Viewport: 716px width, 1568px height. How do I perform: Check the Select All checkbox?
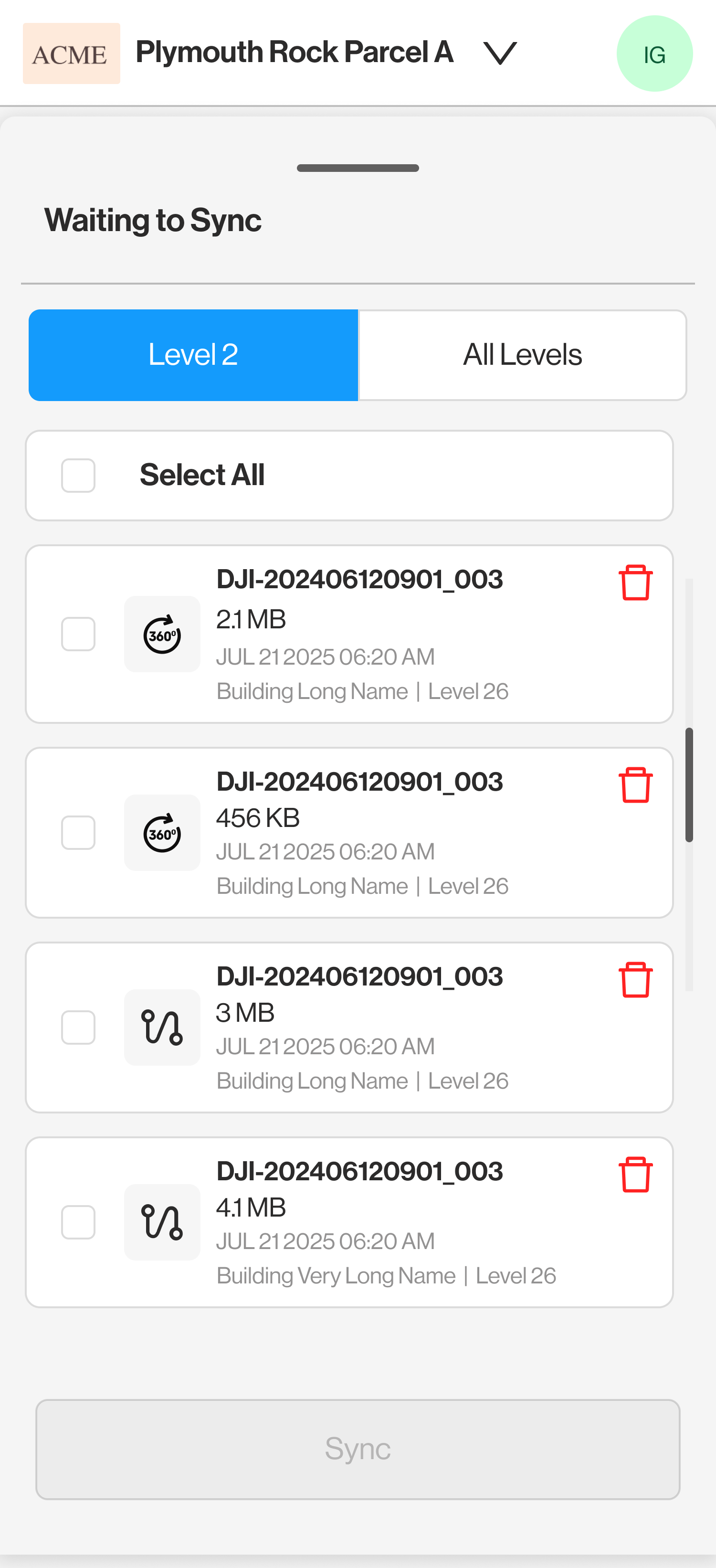[78, 476]
